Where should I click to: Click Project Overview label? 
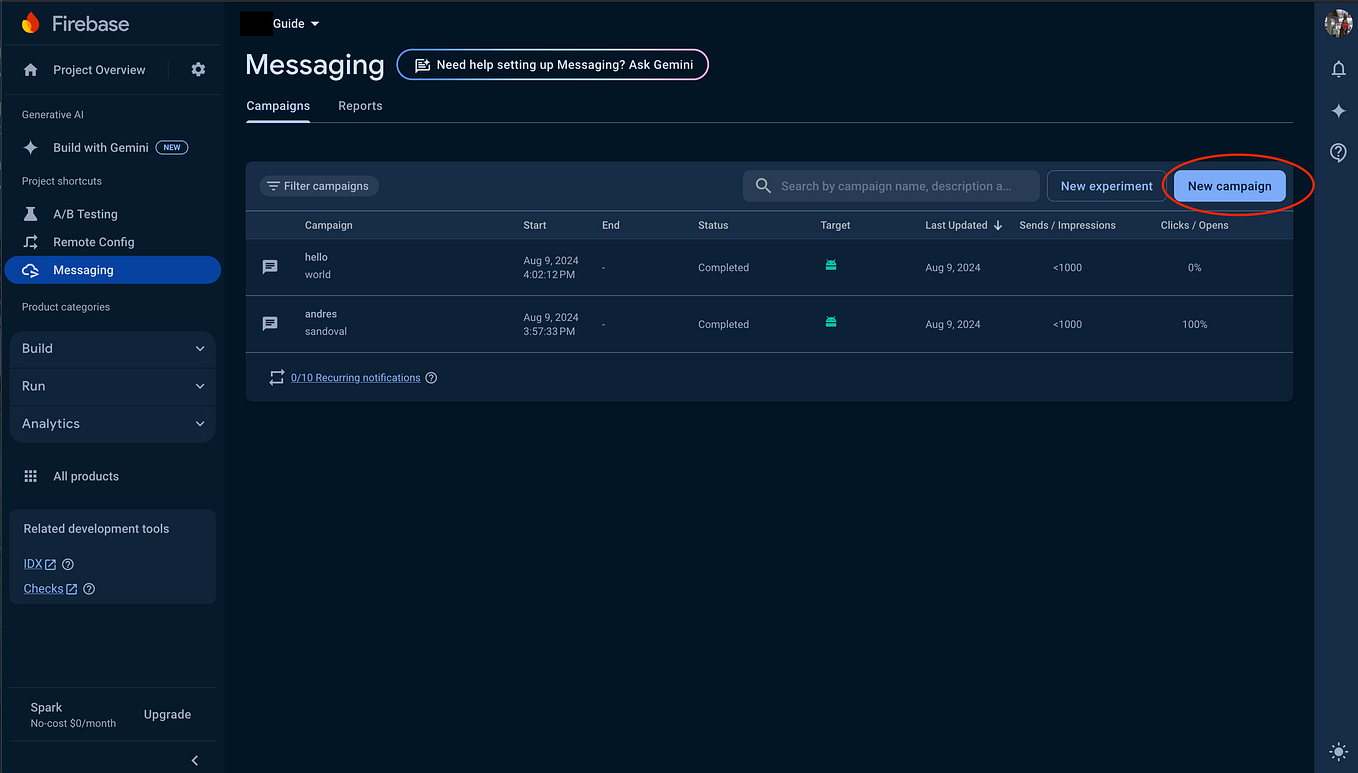point(99,70)
